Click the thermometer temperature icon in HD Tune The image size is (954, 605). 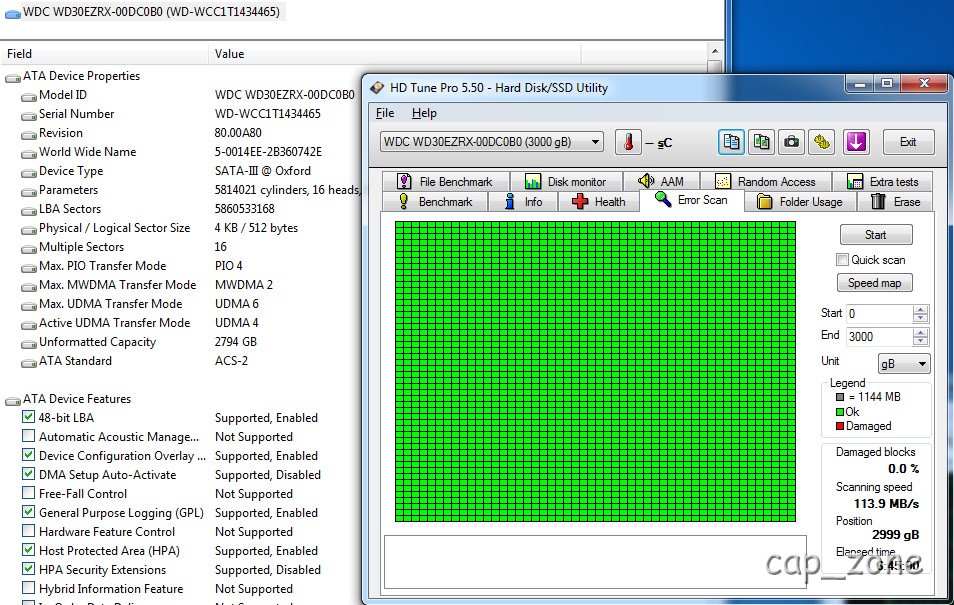click(628, 142)
